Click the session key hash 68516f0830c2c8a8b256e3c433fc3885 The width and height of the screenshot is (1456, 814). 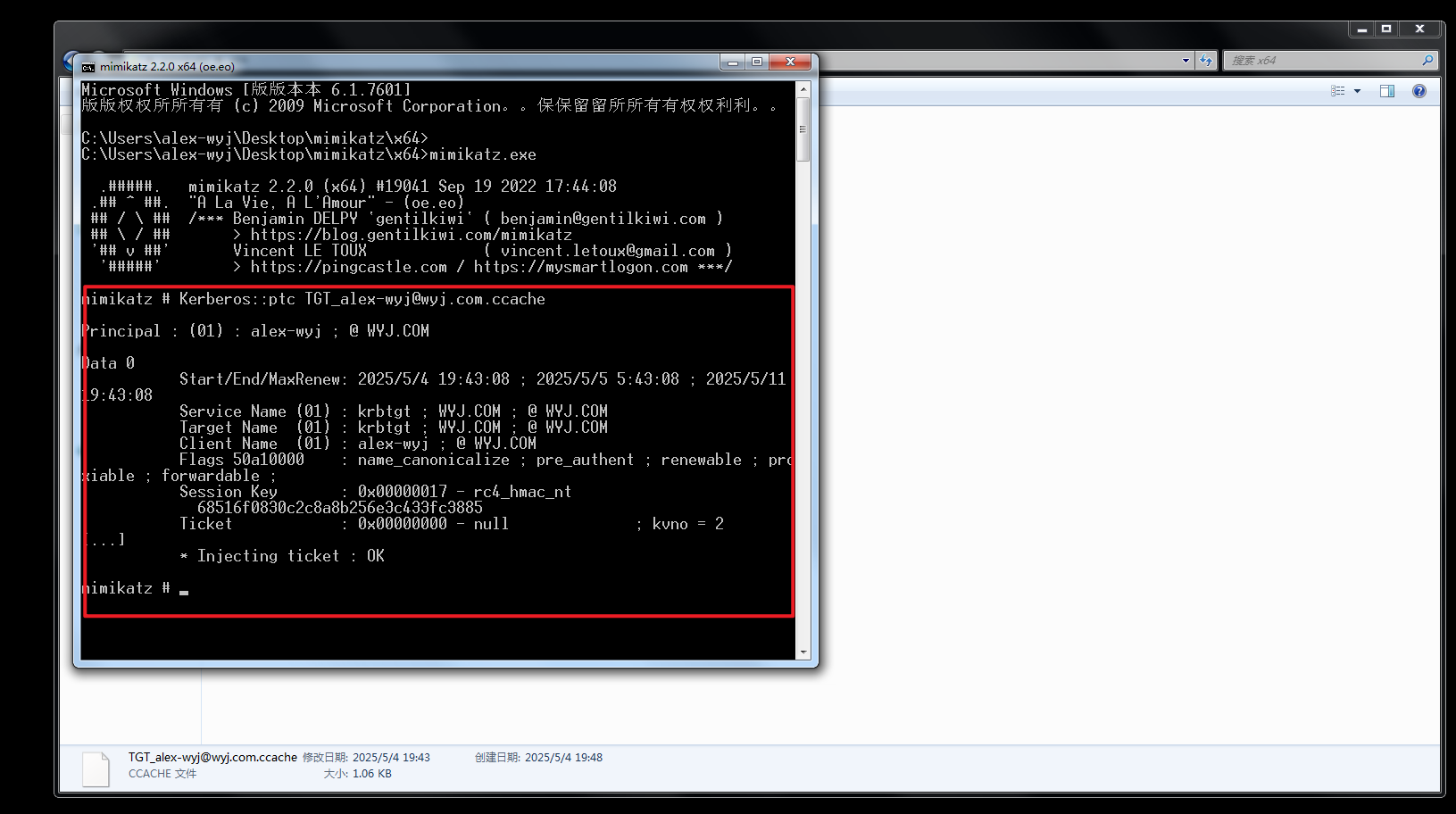(340, 508)
